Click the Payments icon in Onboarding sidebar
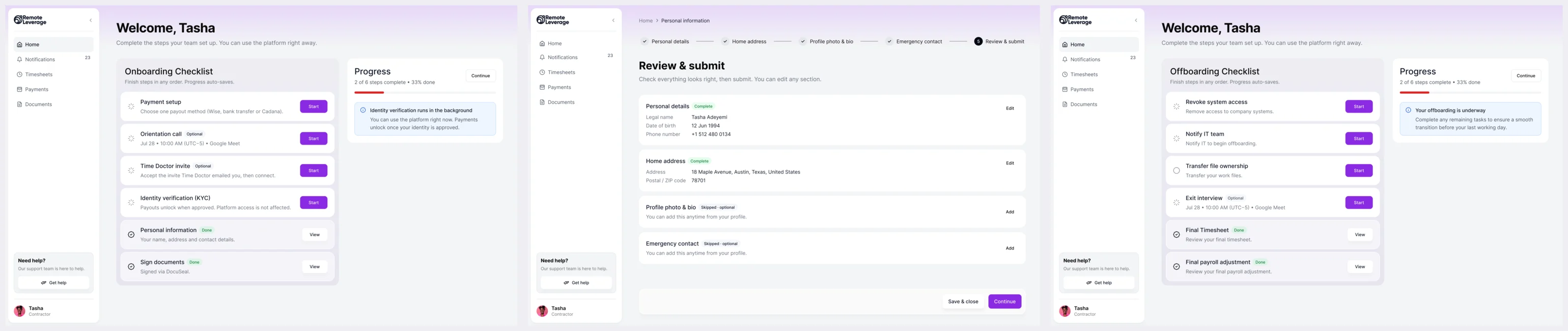 coord(19,90)
